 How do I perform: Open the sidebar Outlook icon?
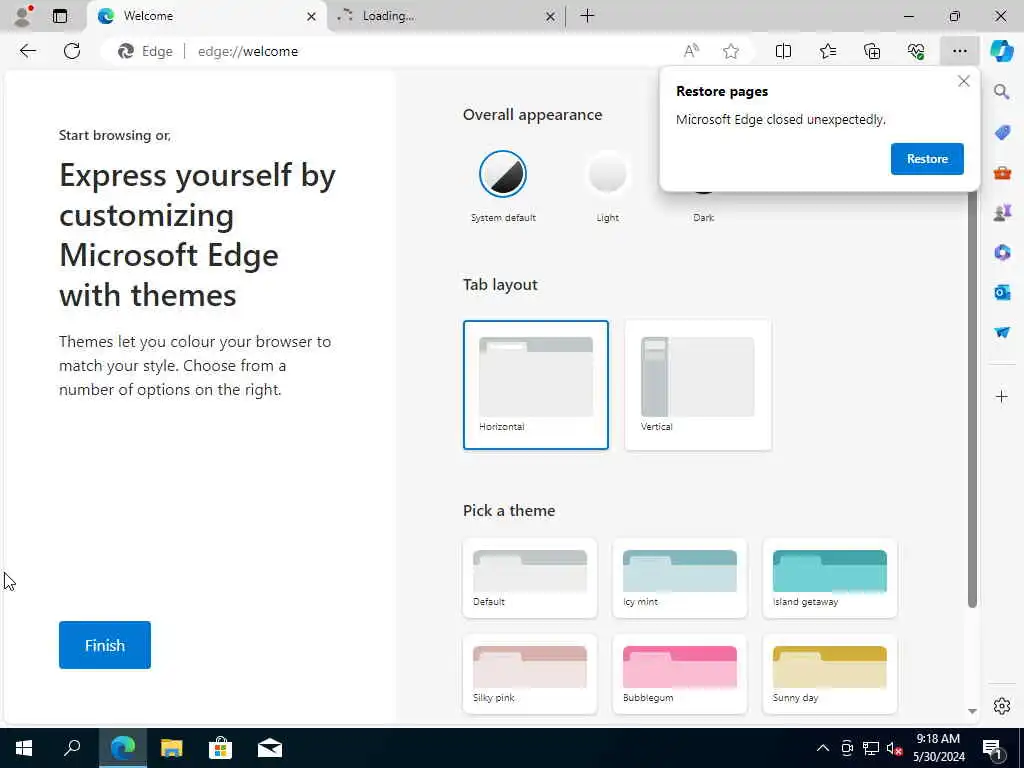pos(1002,292)
